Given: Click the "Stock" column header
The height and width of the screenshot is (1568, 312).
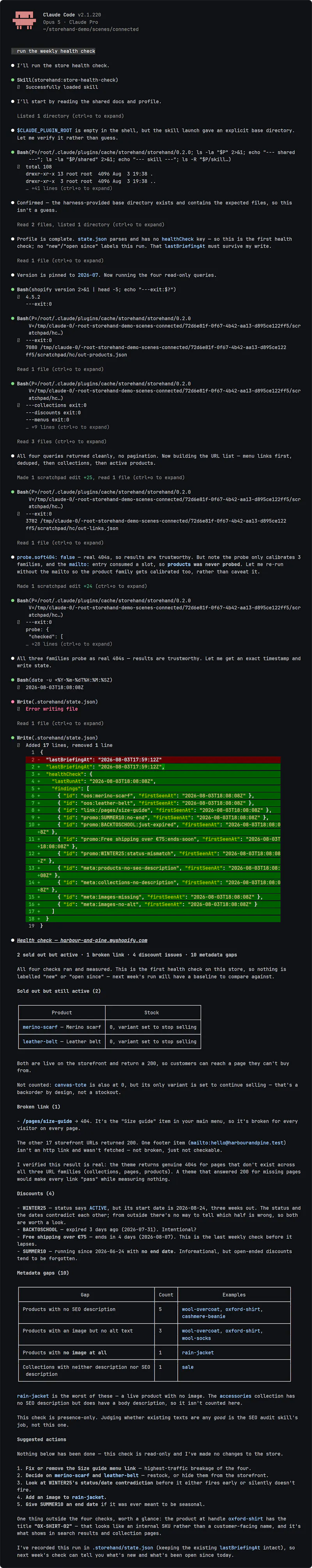Looking at the screenshot, I should (x=152, y=1012).
